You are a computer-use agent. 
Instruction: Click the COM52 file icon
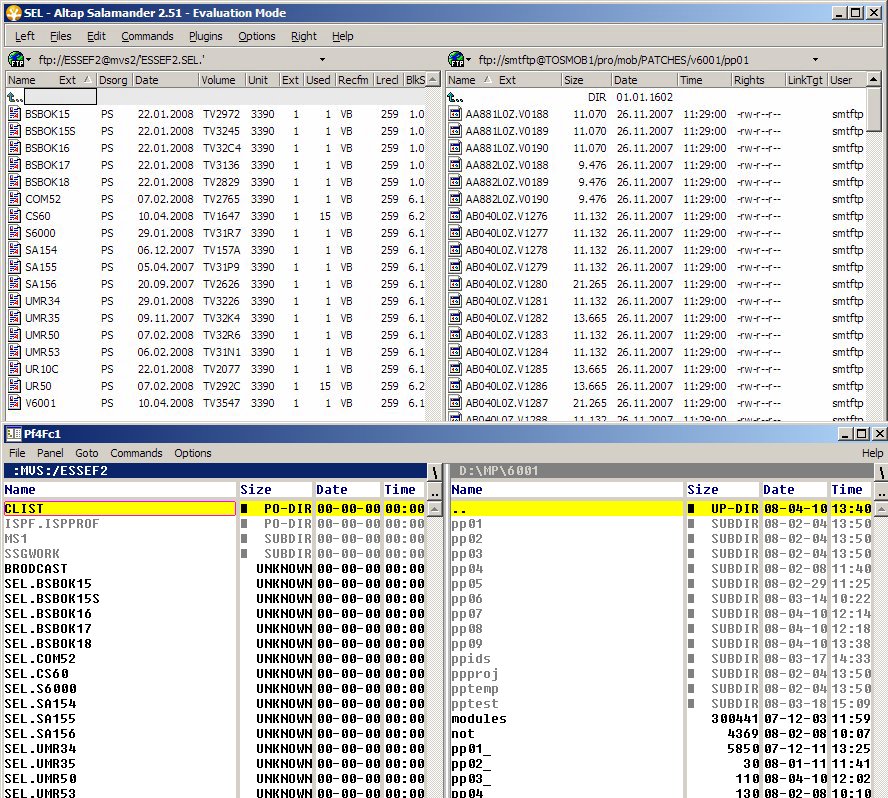15,199
